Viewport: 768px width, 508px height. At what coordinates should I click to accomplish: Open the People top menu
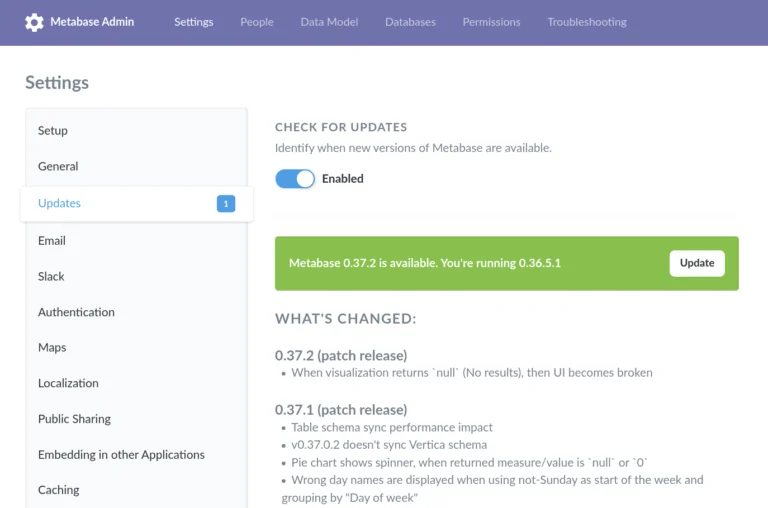pyautogui.click(x=257, y=22)
